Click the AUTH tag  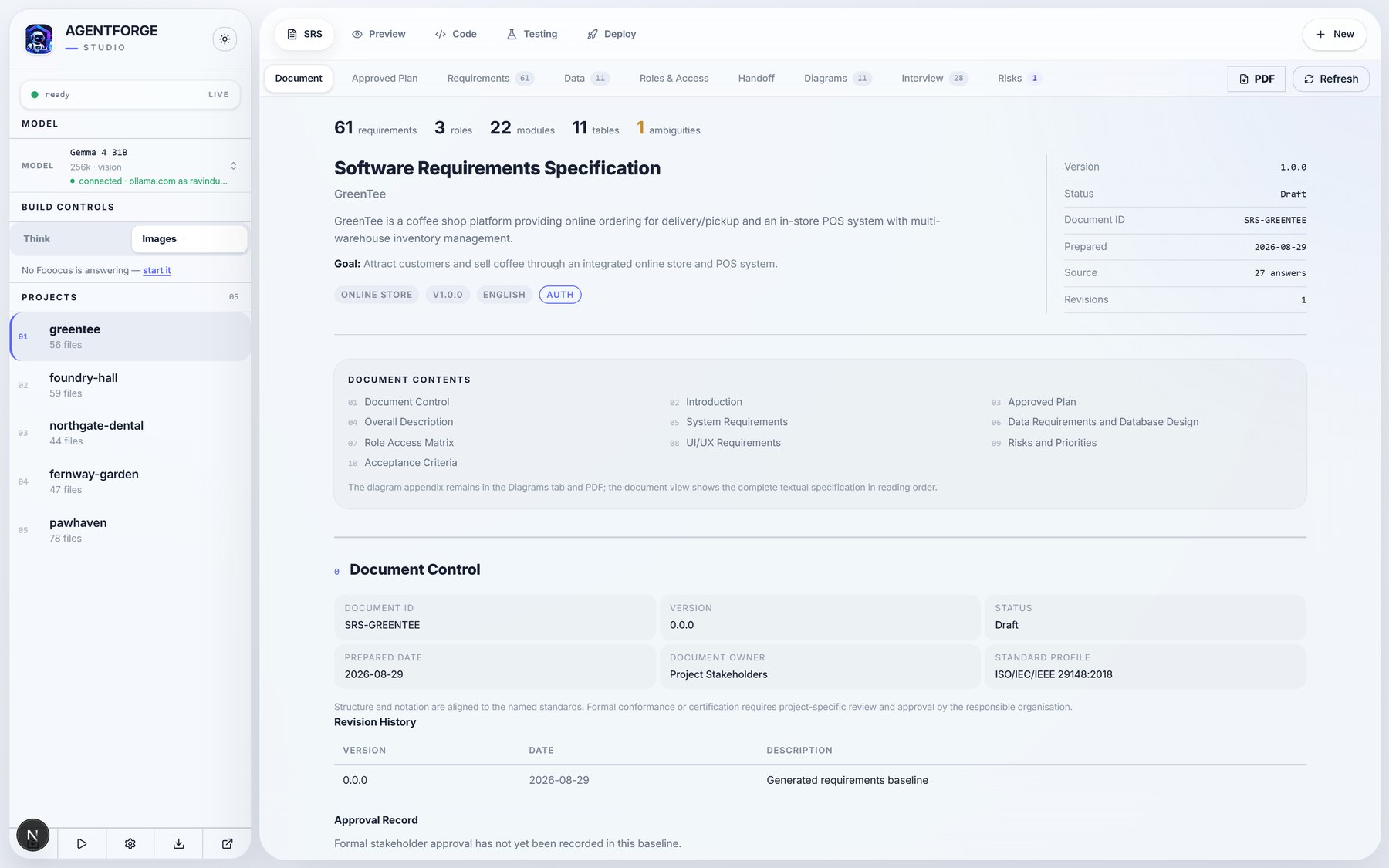pyautogui.click(x=560, y=295)
